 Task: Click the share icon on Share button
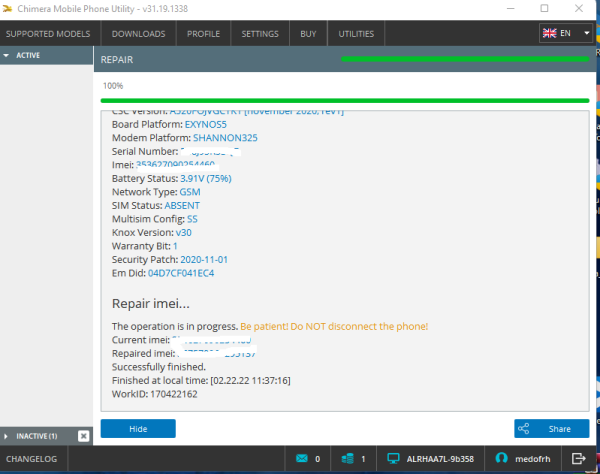pyautogui.click(x=523, y=428)
